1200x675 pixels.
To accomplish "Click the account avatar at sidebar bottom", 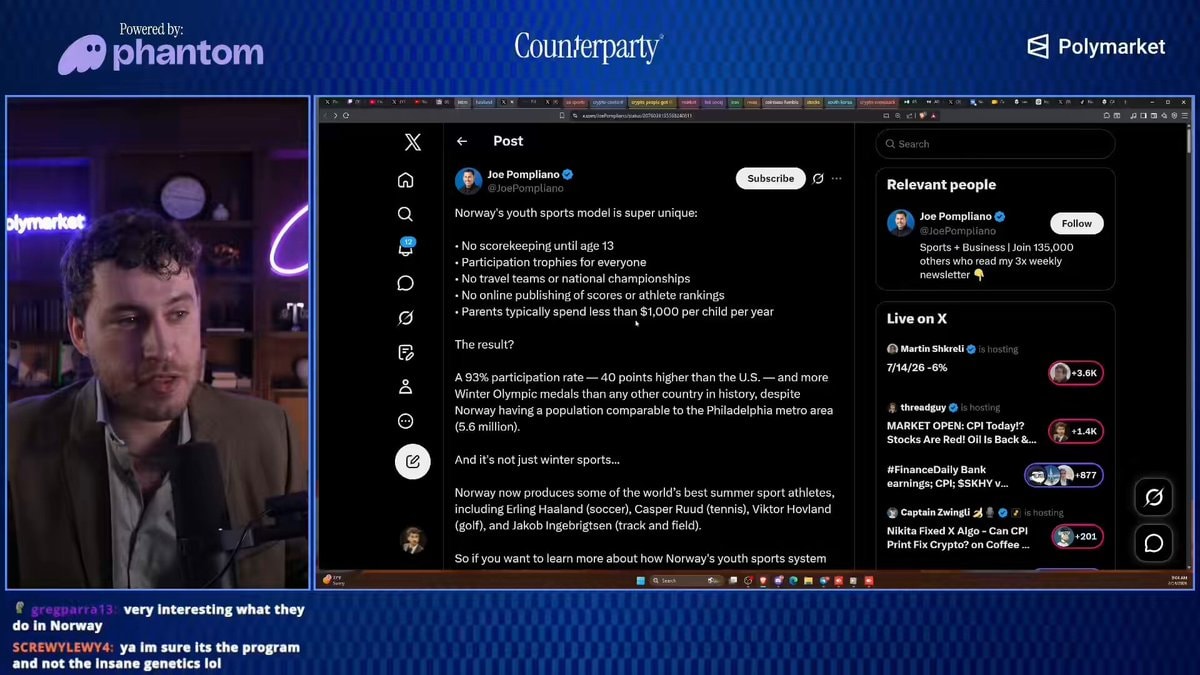I will (412, 540).
